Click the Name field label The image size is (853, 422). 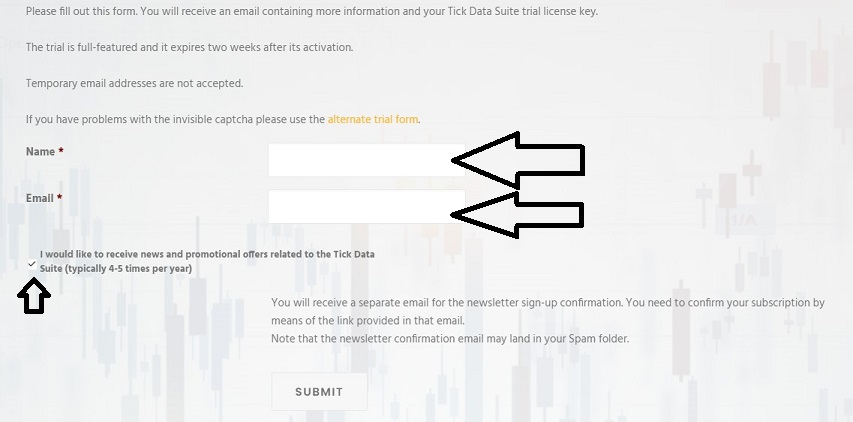pyautogui.click(x=40, y=152)
